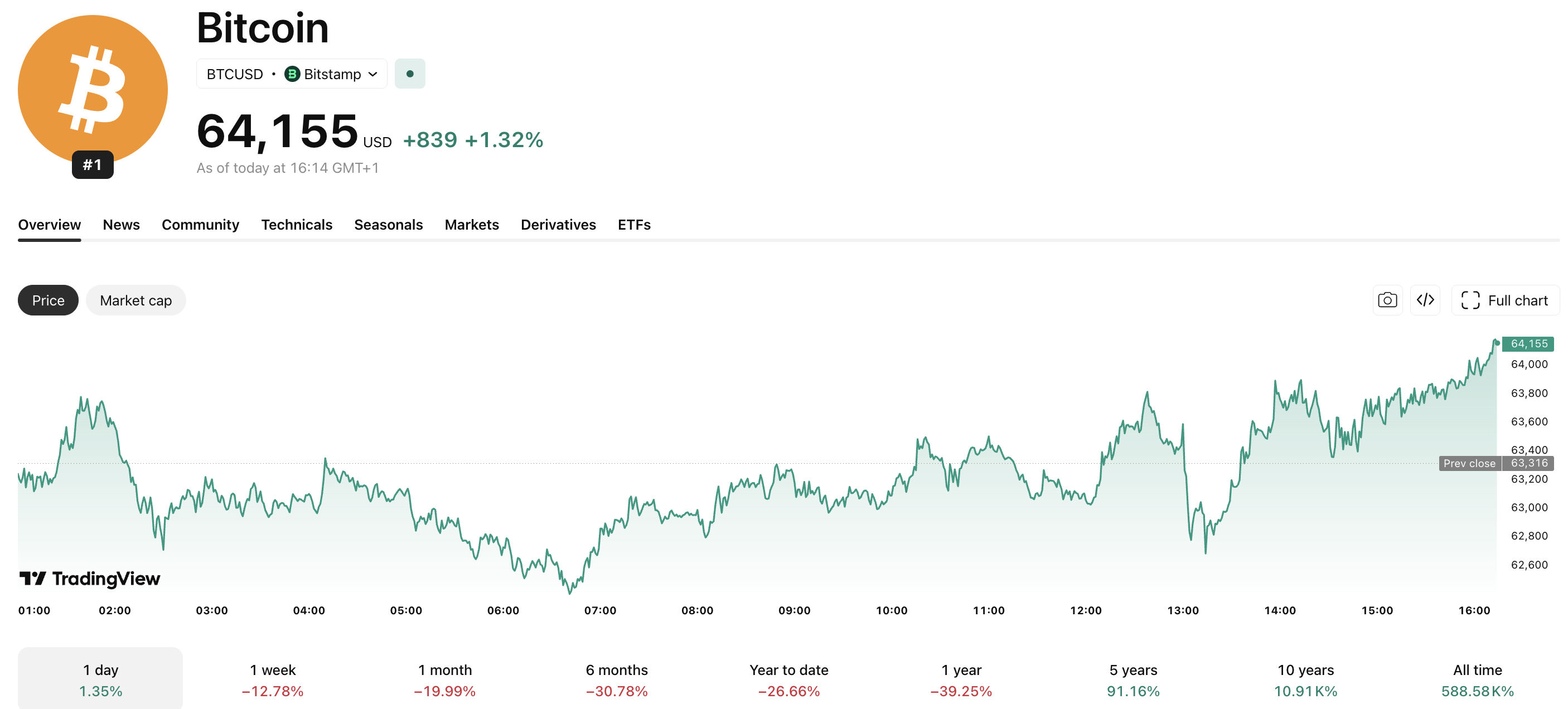Click the #1 rank badge
The width and height of the screenshot is (1568, 709).
coord(93,165)
